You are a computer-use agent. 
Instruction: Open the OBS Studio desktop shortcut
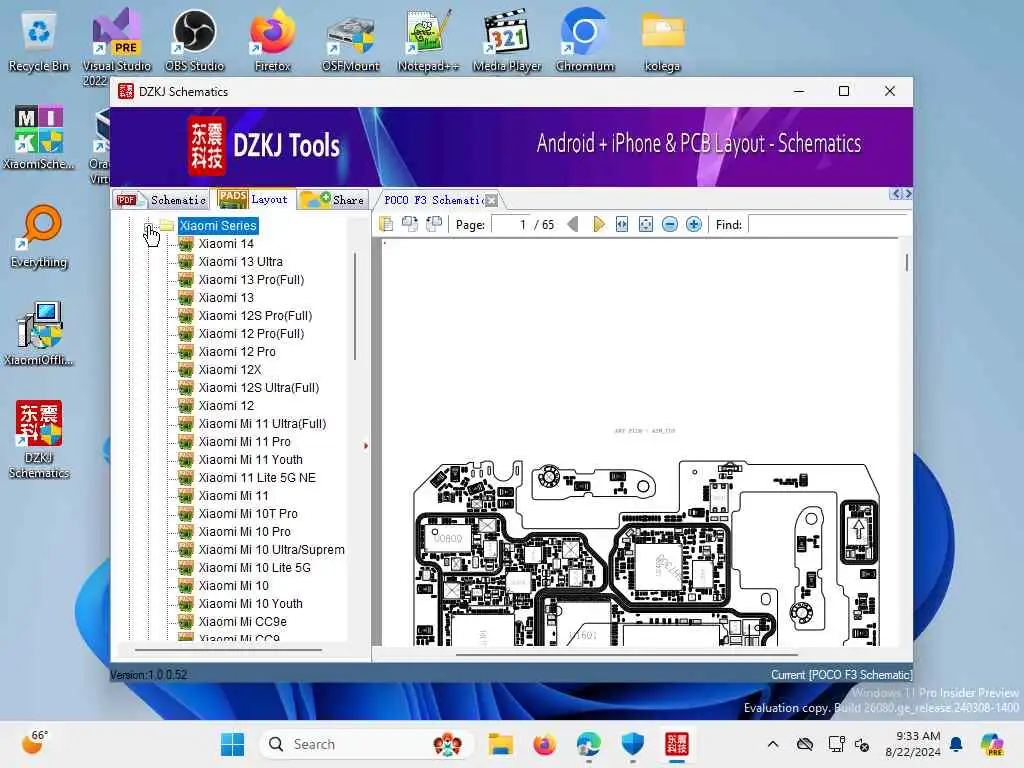(x=195, y=39)
